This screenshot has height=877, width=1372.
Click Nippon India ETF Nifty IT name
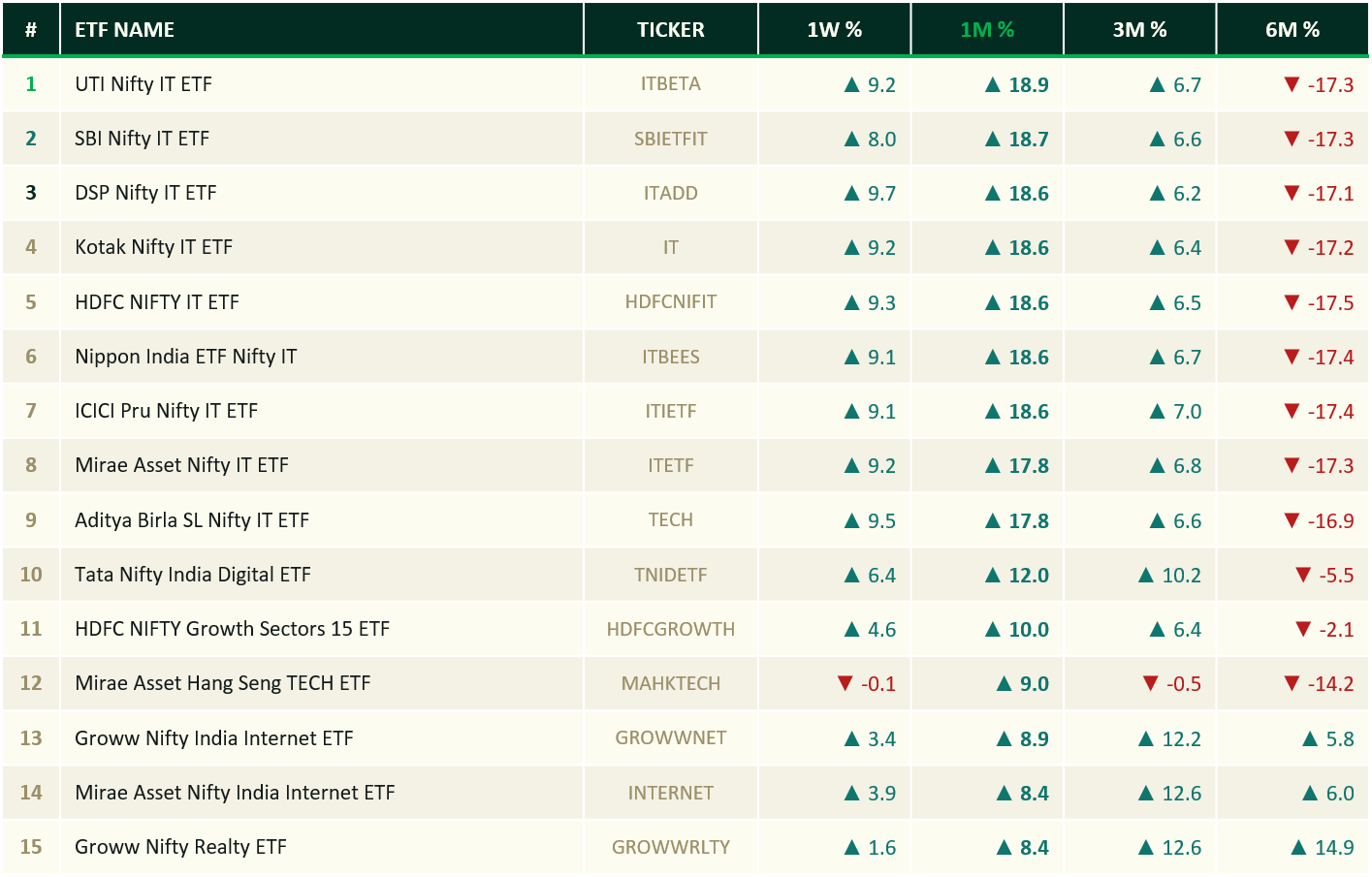pyautogui.click(x=186, y=357)
